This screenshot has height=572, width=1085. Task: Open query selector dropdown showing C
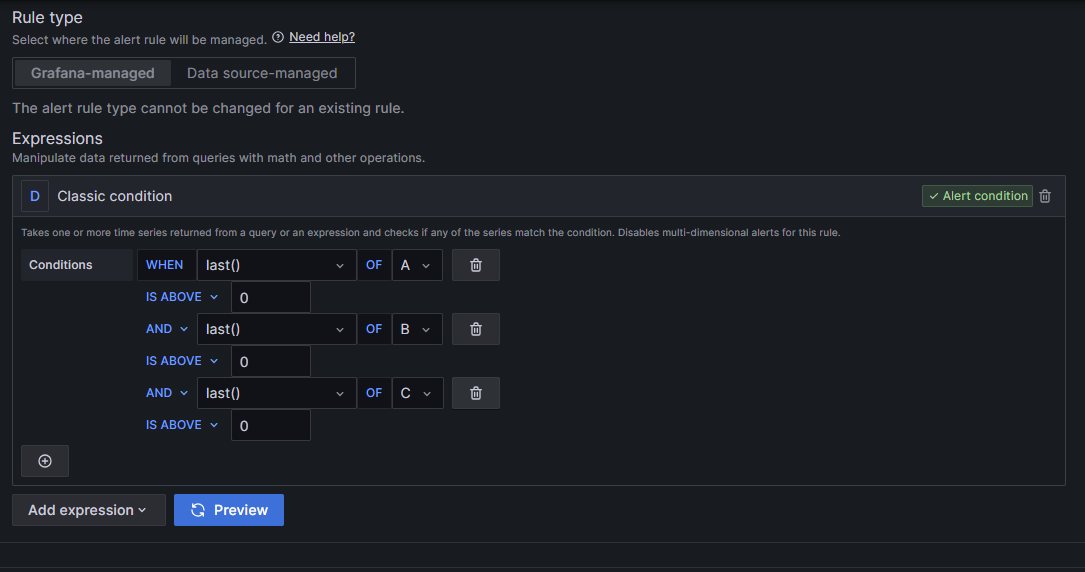point(416,393)
